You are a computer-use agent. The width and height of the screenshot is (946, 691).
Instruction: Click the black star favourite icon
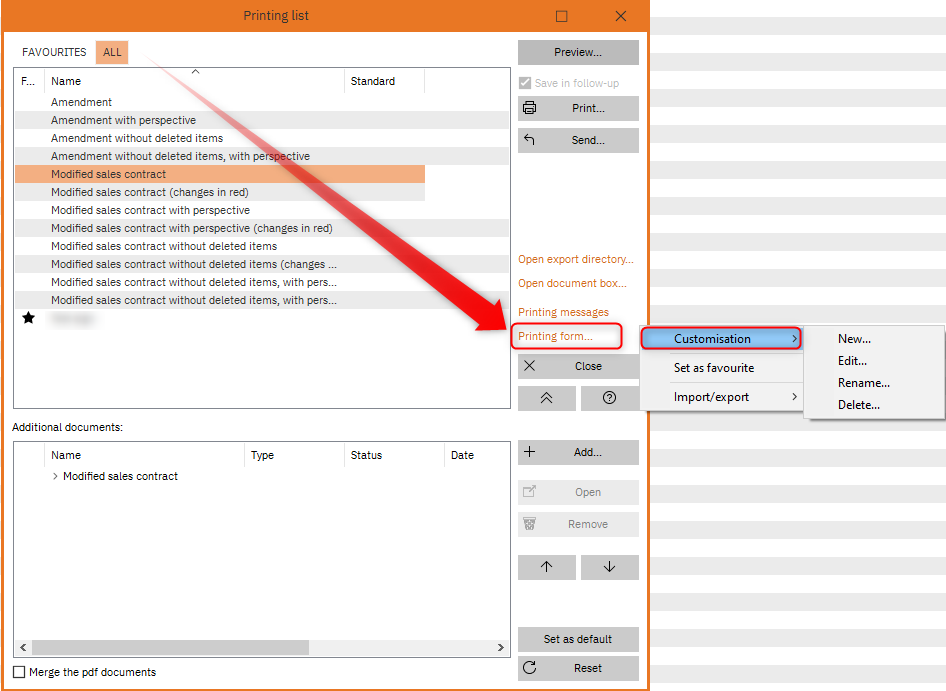[28, 317]
